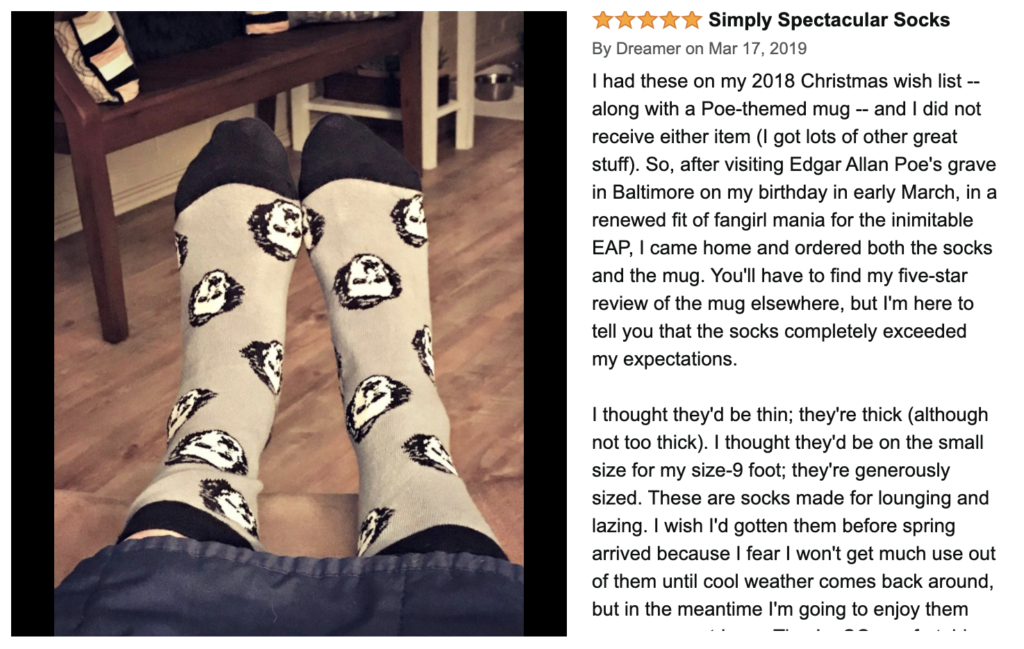Click the first gold rating star
The height and width of the screenshot is (649, 1024).
603,20
